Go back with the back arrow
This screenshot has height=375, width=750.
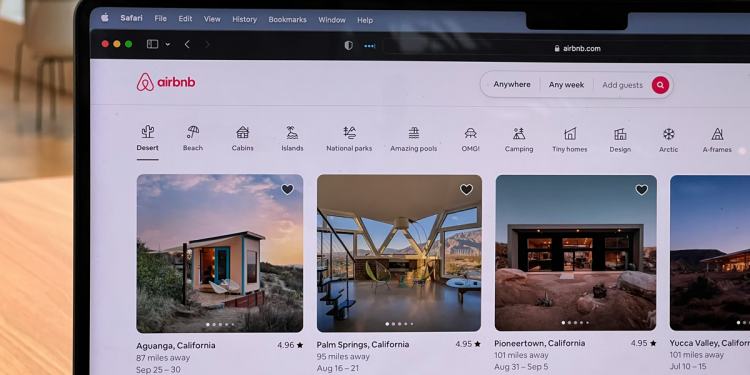187,44
